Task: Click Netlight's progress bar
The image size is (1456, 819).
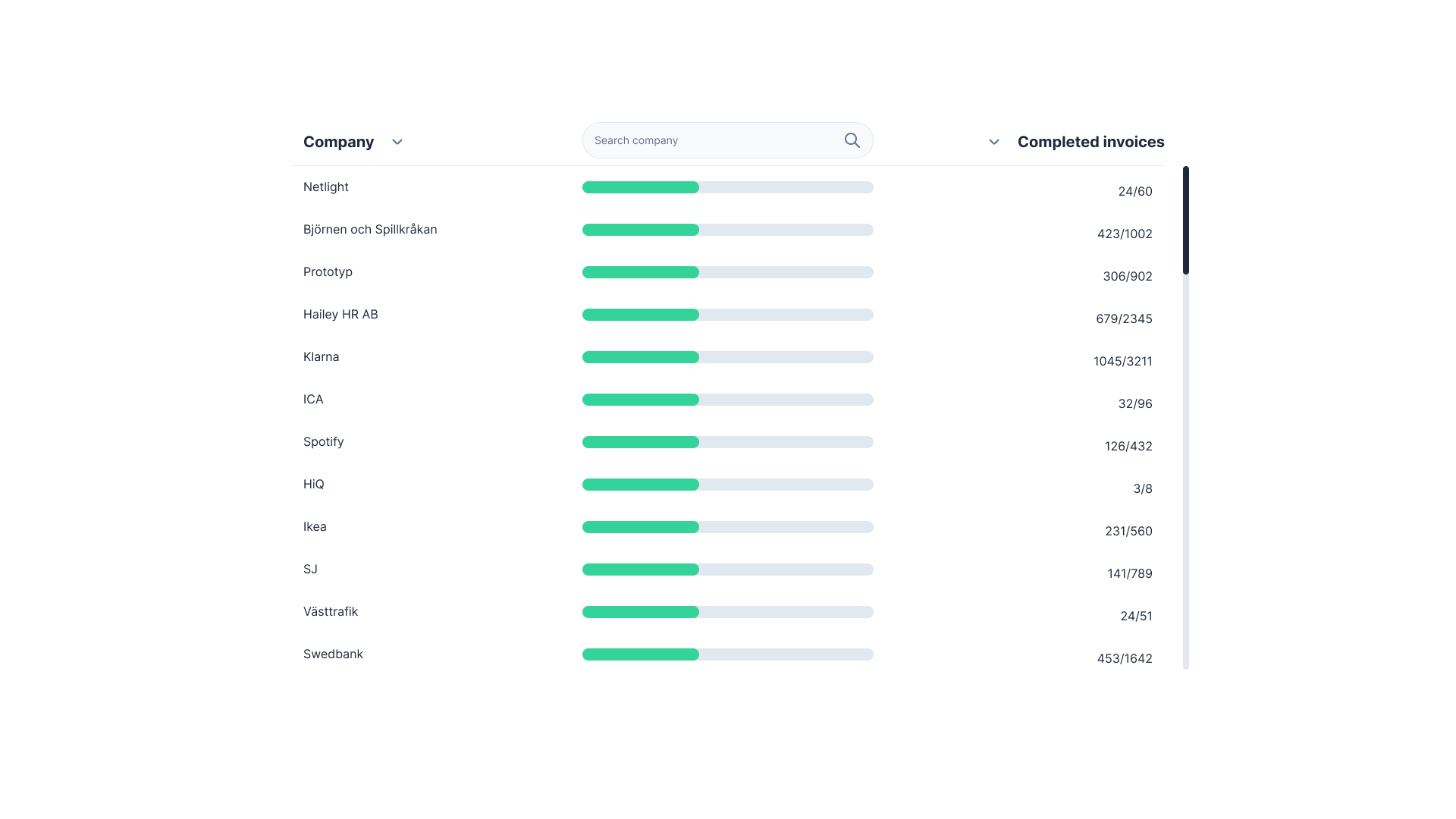Action: coord(727,187)
